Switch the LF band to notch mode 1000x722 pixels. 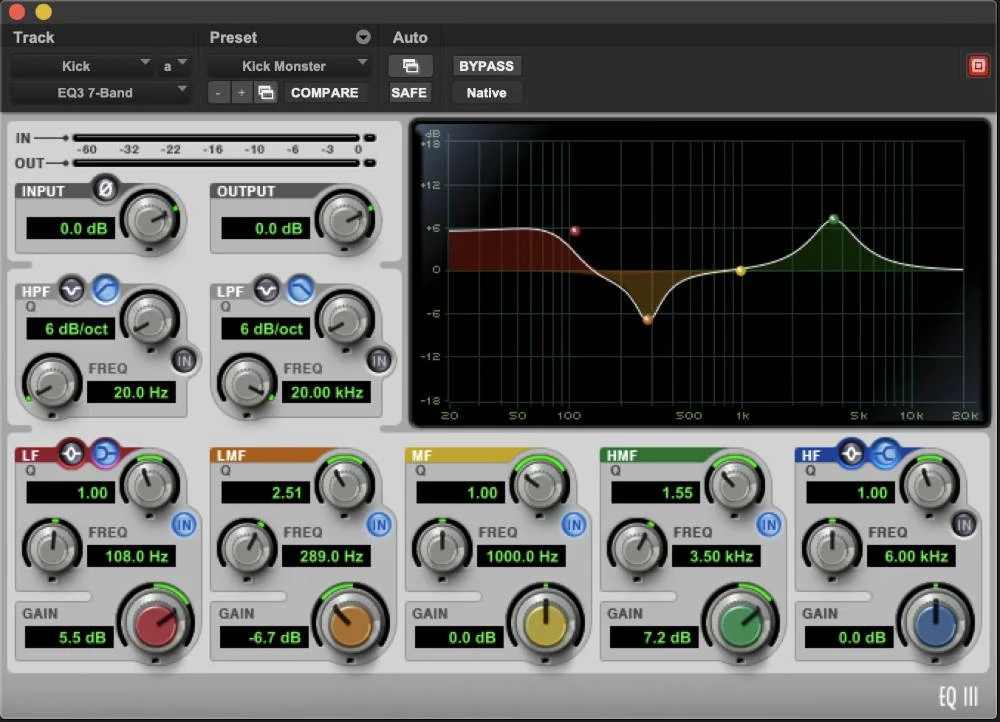point(71,454)
